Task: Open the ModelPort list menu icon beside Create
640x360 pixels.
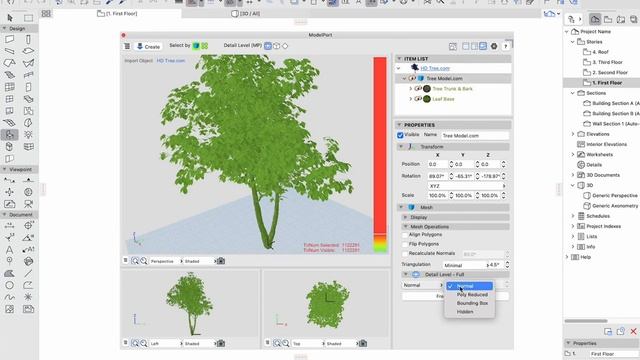Action: (127, 47)
